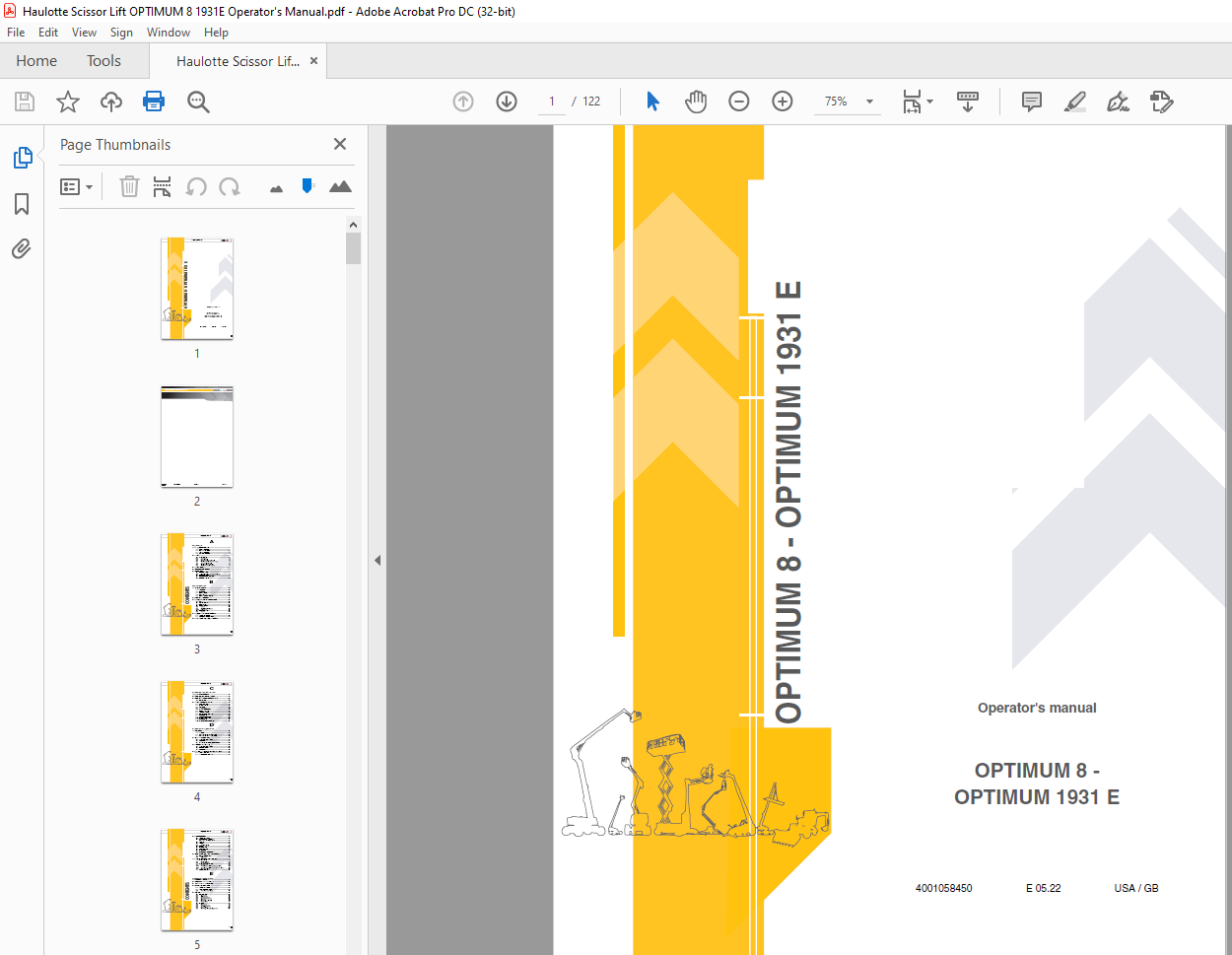Image resolution: width=1232 pixels, height=955 pixels.
Task: Open the Bookmarks sidebar panel
Action: tap(22, 204)
